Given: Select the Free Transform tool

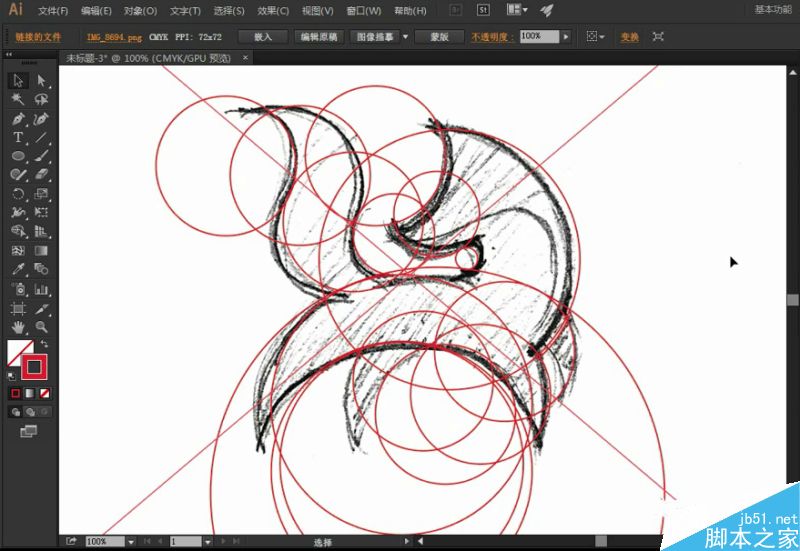Looking at the screenshot, I should click(41, 212).
